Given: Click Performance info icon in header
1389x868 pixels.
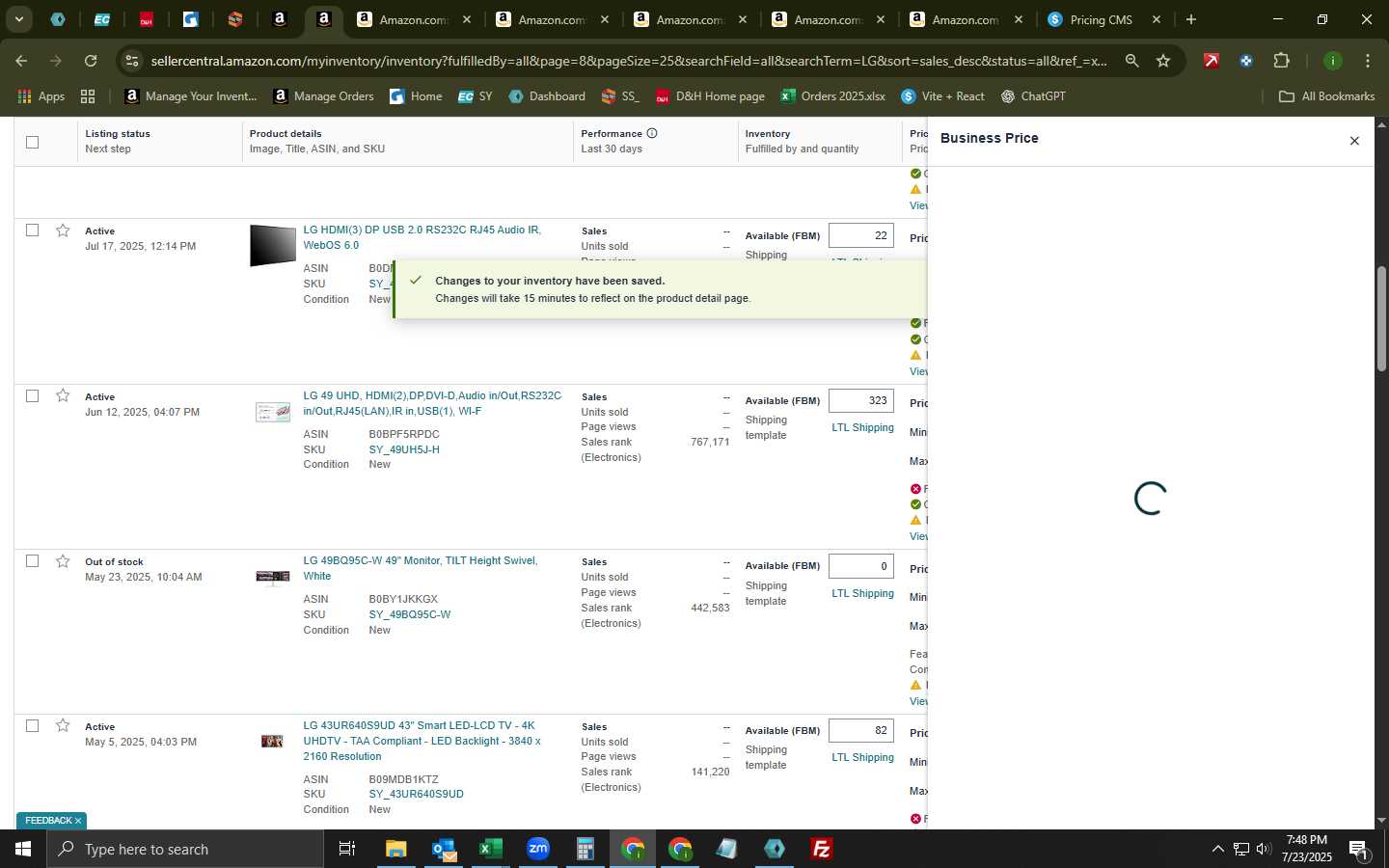Looking at the screenshot, I should coord(652,133).
